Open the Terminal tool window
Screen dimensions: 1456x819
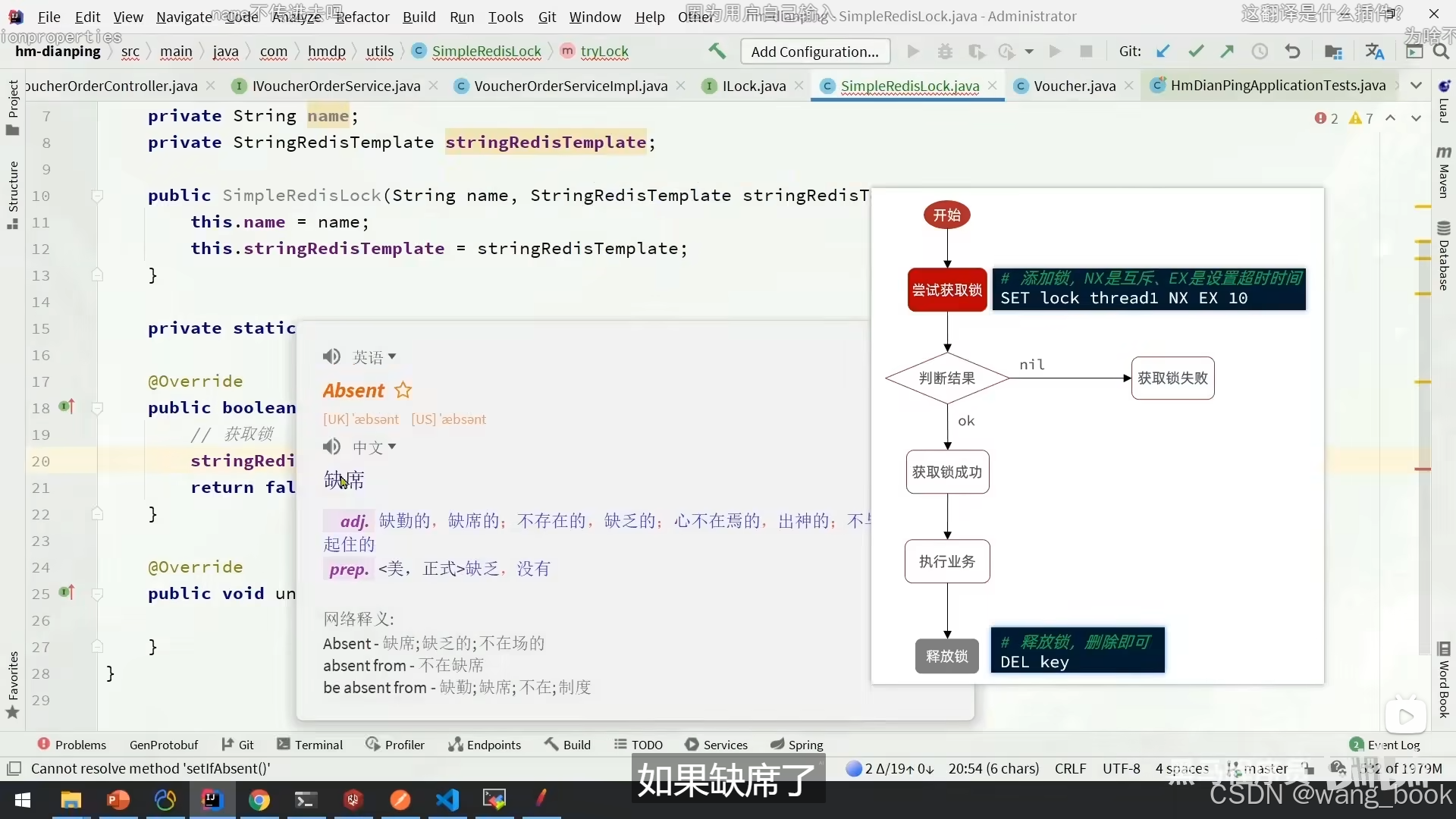tap(310, 745)
